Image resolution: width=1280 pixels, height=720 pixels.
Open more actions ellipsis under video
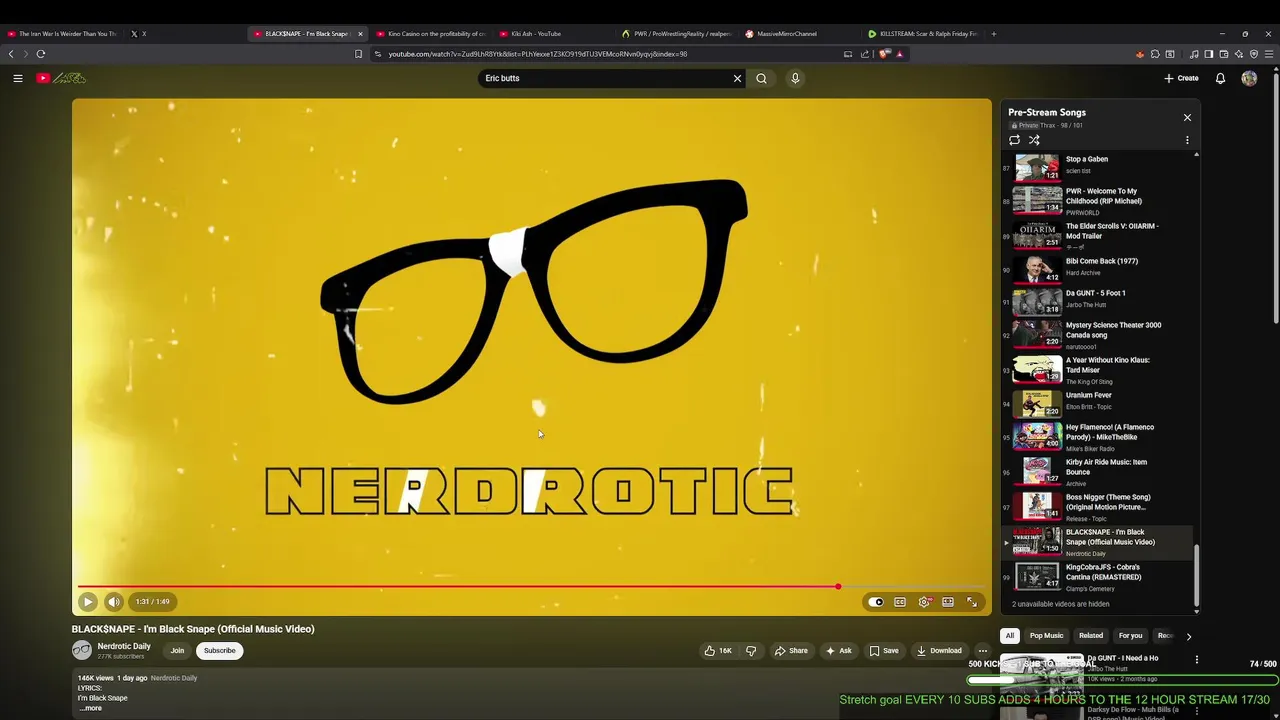click(x=982, y=651)
